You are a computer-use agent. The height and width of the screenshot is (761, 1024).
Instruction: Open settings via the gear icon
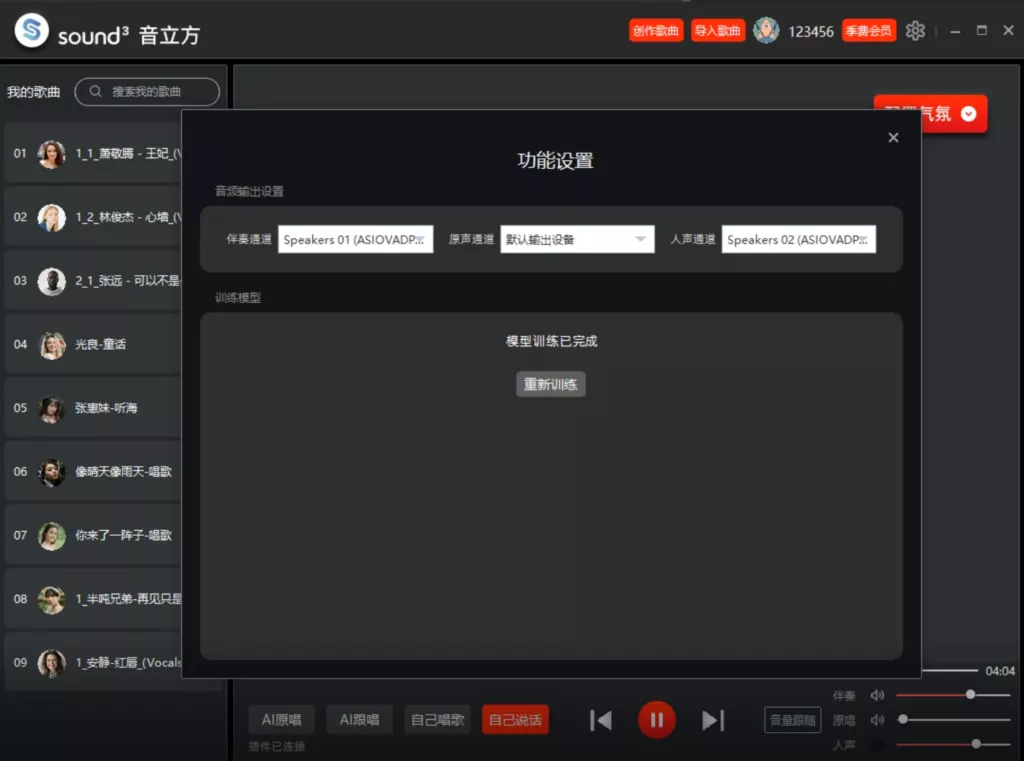(915, 31)
